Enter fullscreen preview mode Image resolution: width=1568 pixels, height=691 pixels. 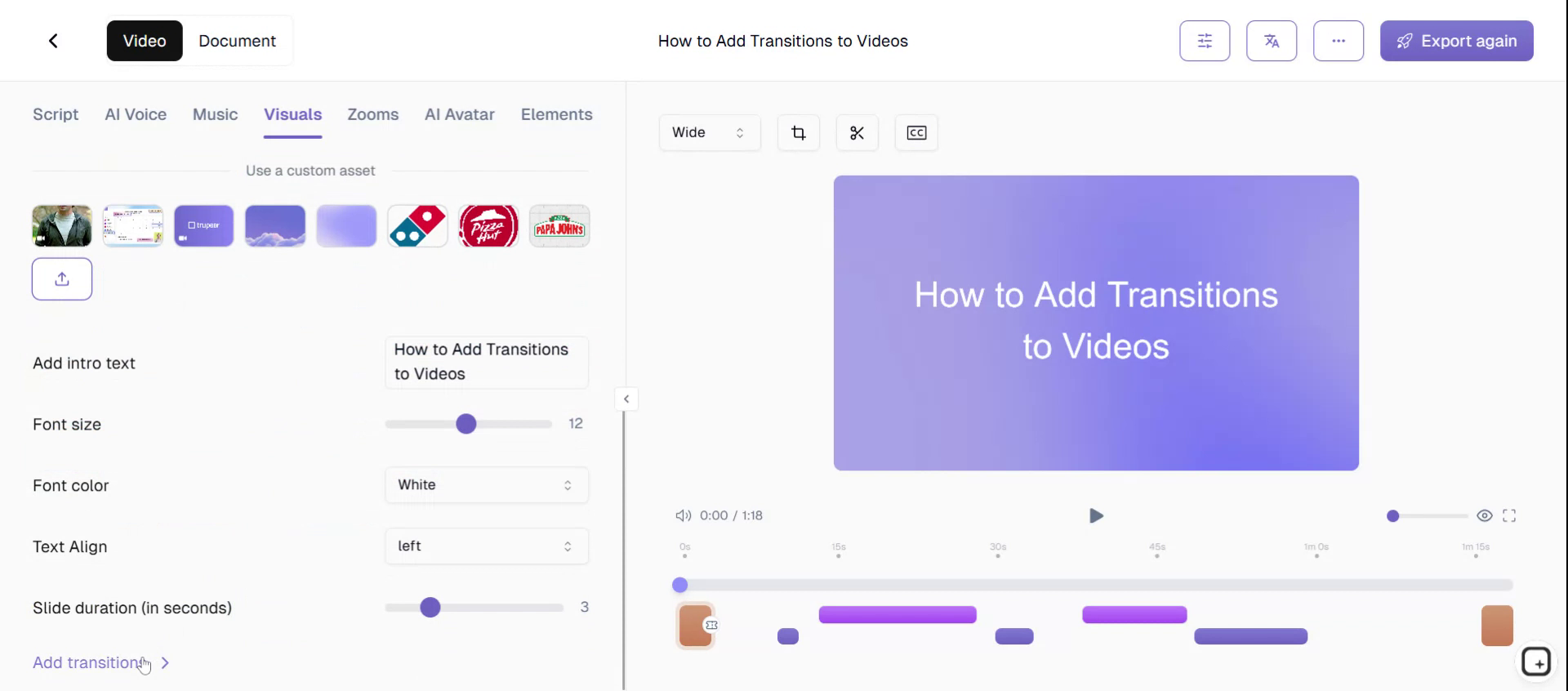point(1508,515)
